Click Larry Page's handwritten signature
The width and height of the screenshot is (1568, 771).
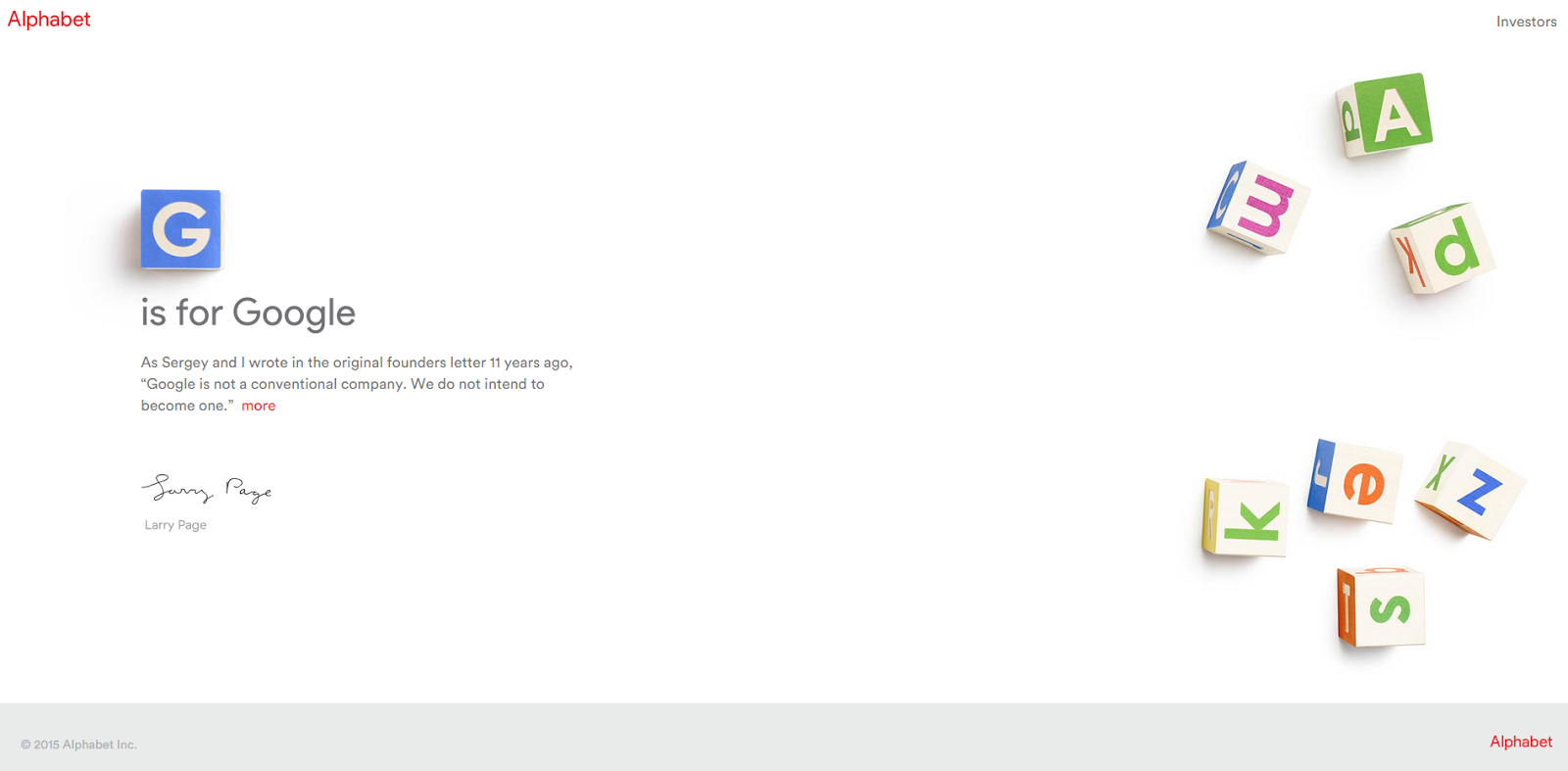[x=207, y=488]
